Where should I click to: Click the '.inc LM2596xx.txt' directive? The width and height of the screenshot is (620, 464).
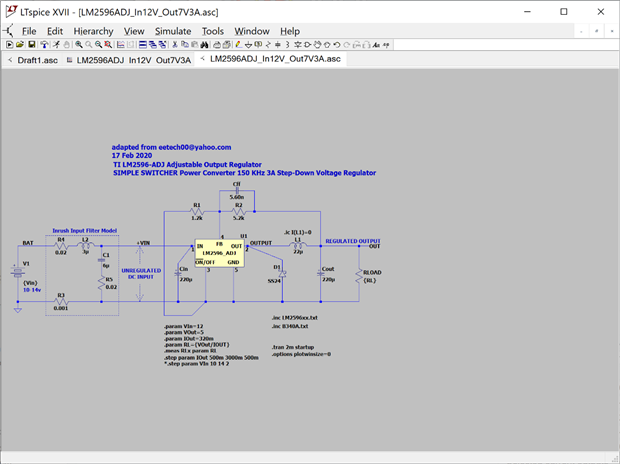(295, 317)
